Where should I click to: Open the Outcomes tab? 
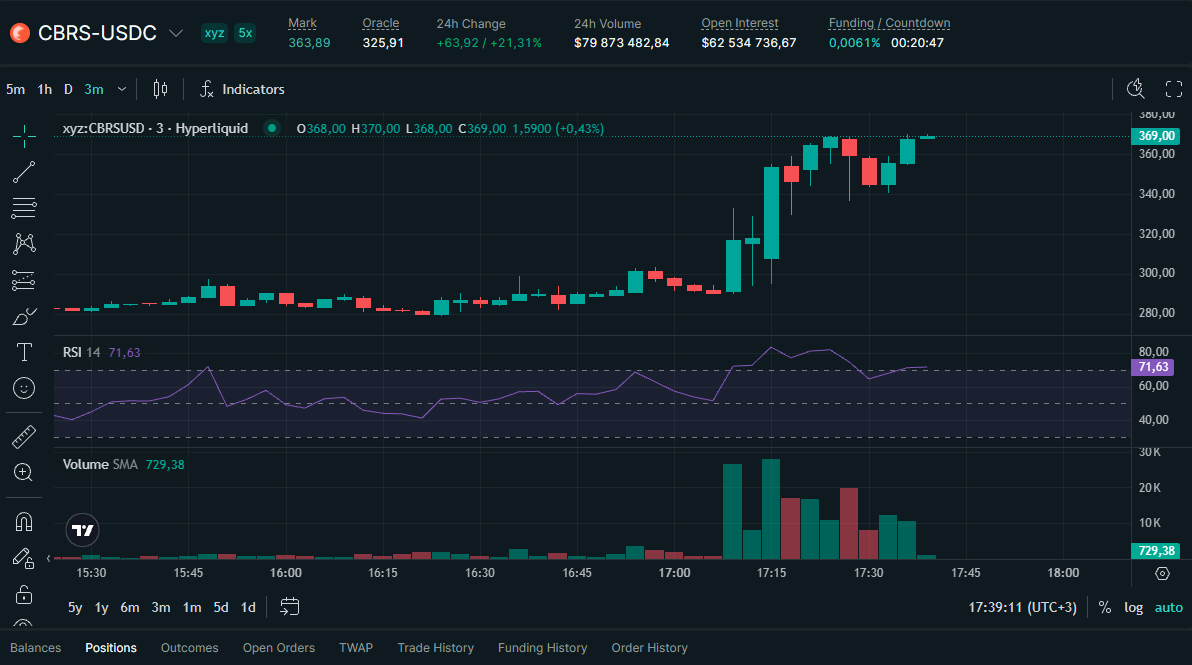pos(189,648)
